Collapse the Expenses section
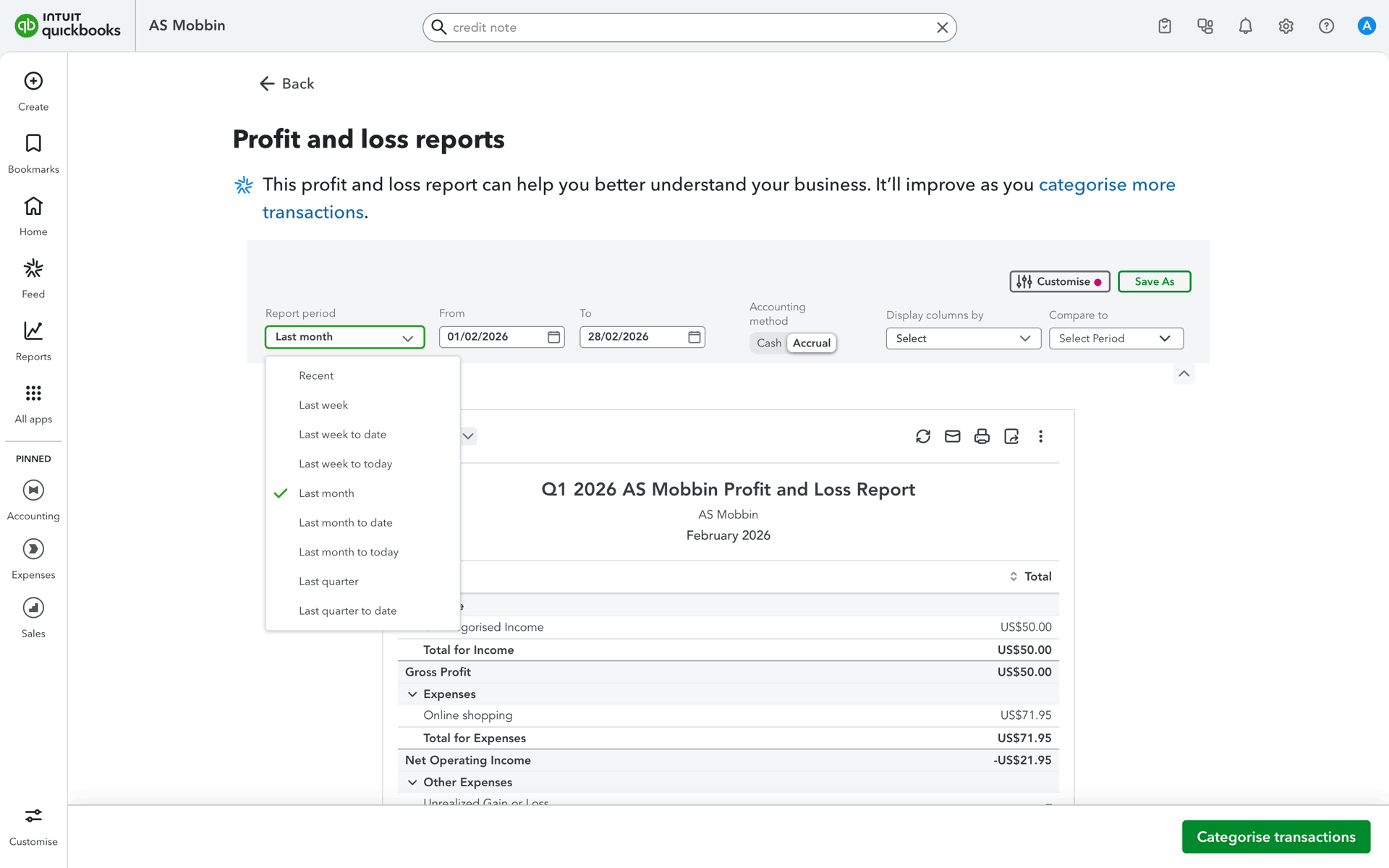Viewport: 1389px width, 868px height. click(412, 694)
